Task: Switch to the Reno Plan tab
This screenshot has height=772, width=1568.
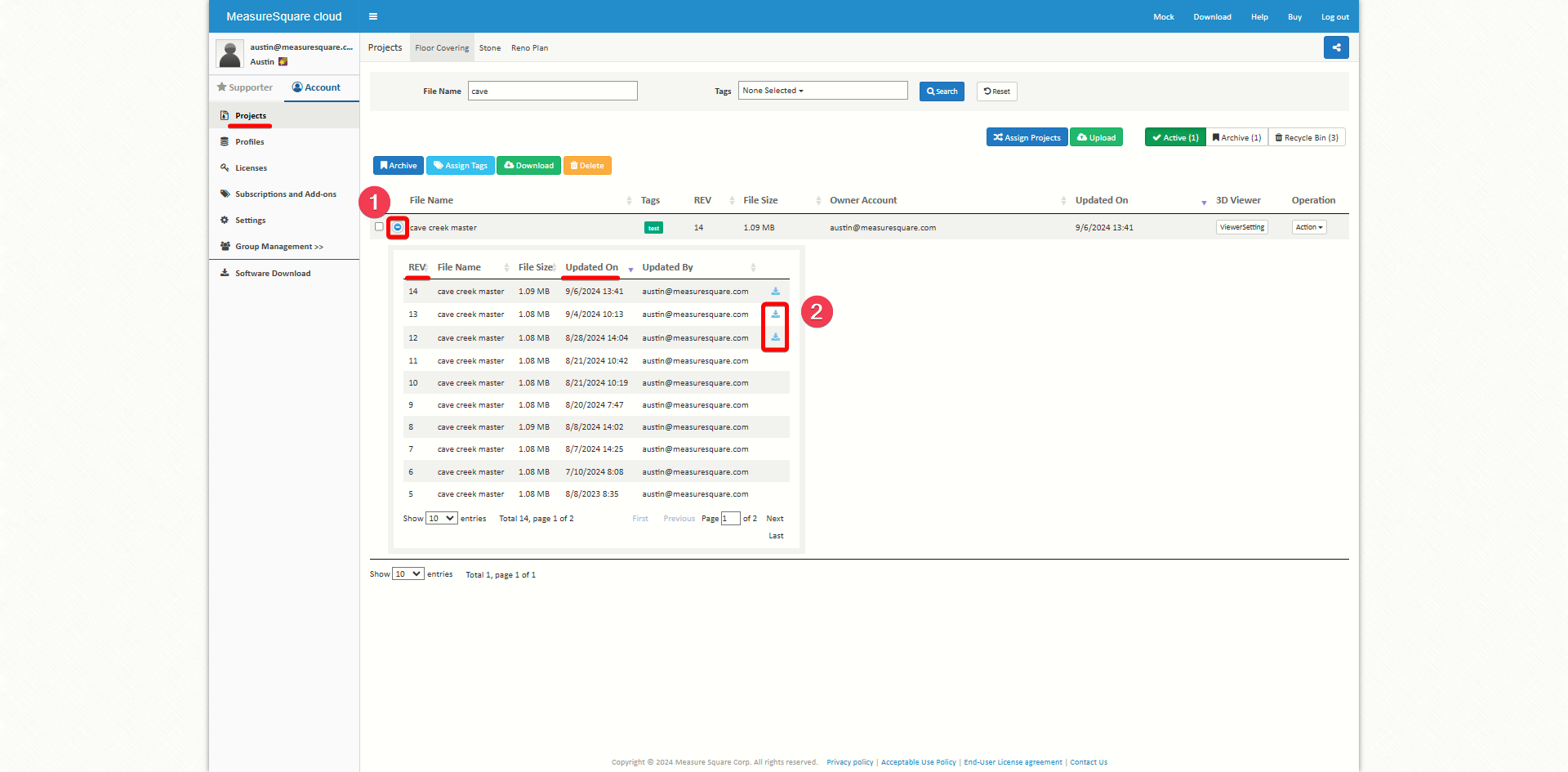Action: [x=529, y=48]
